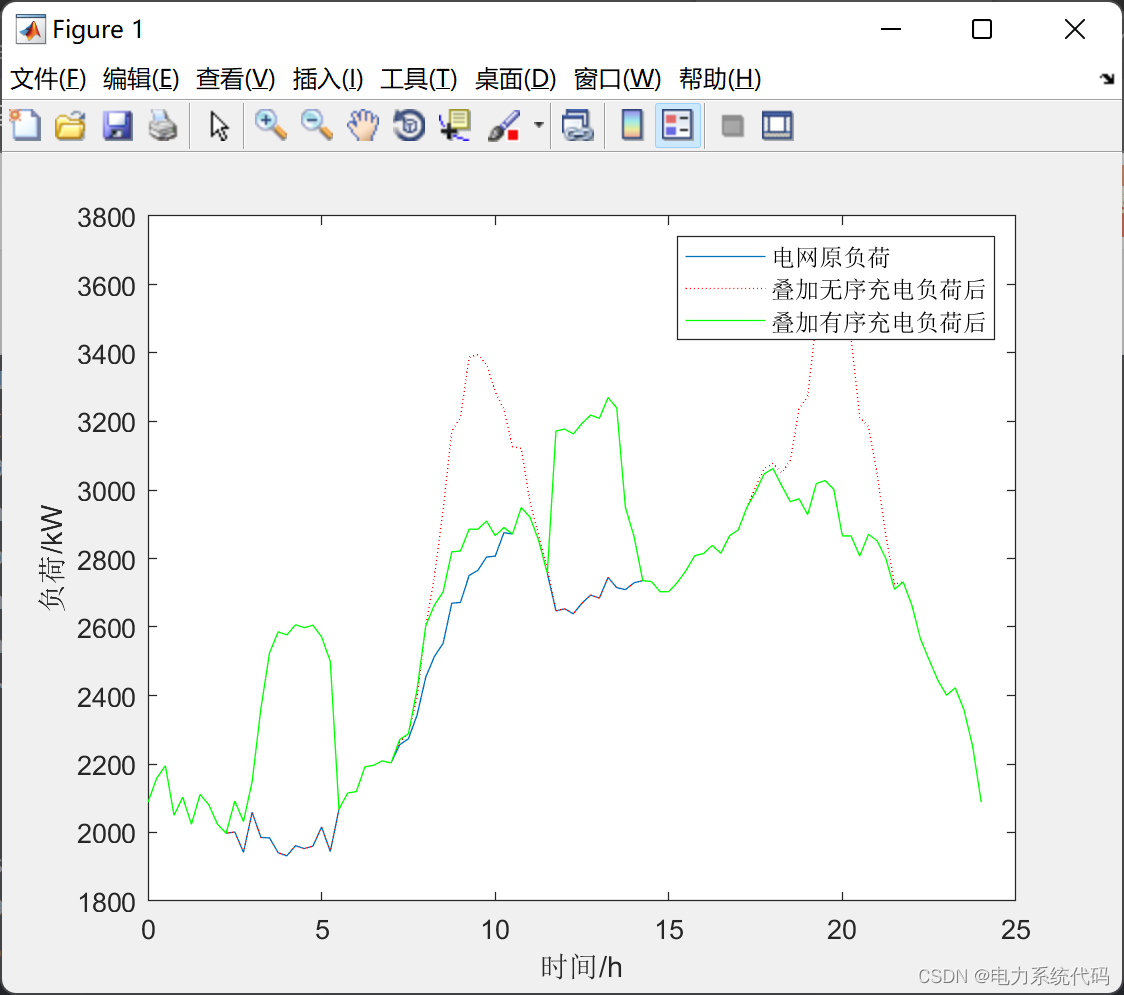Activate the Zoom Out magnifier tool
This screenshot has height=995, width=1124.
click(316, 125)
